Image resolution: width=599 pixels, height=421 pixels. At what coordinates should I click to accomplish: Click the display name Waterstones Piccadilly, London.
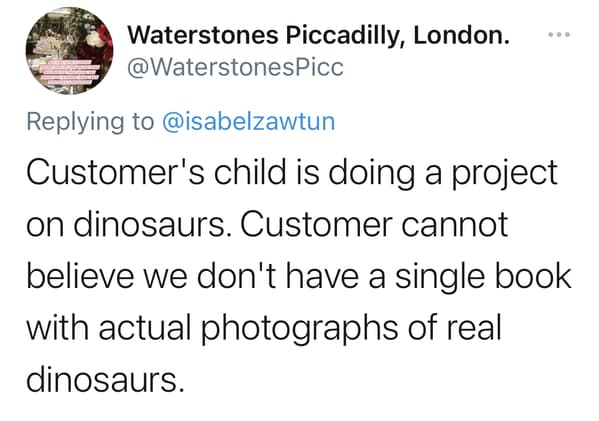[x=319, y=36]
